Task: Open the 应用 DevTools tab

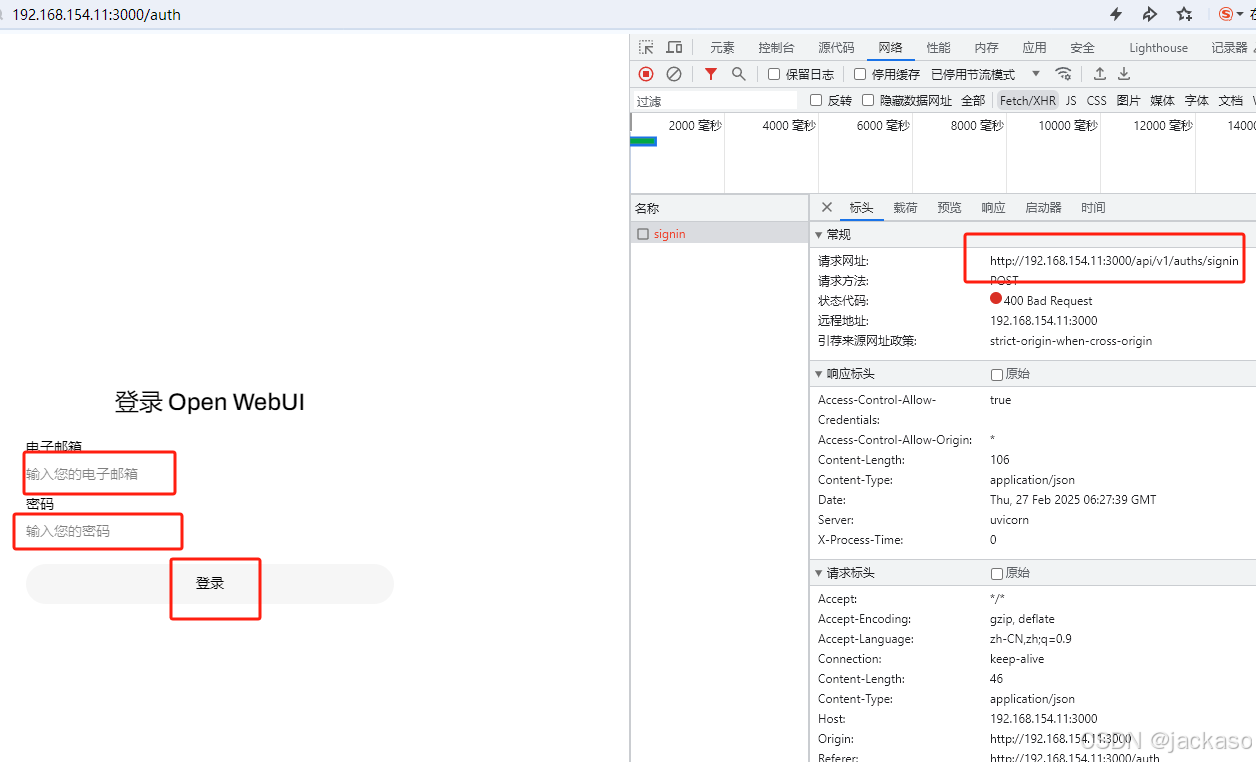Action: coord(1034,47)
